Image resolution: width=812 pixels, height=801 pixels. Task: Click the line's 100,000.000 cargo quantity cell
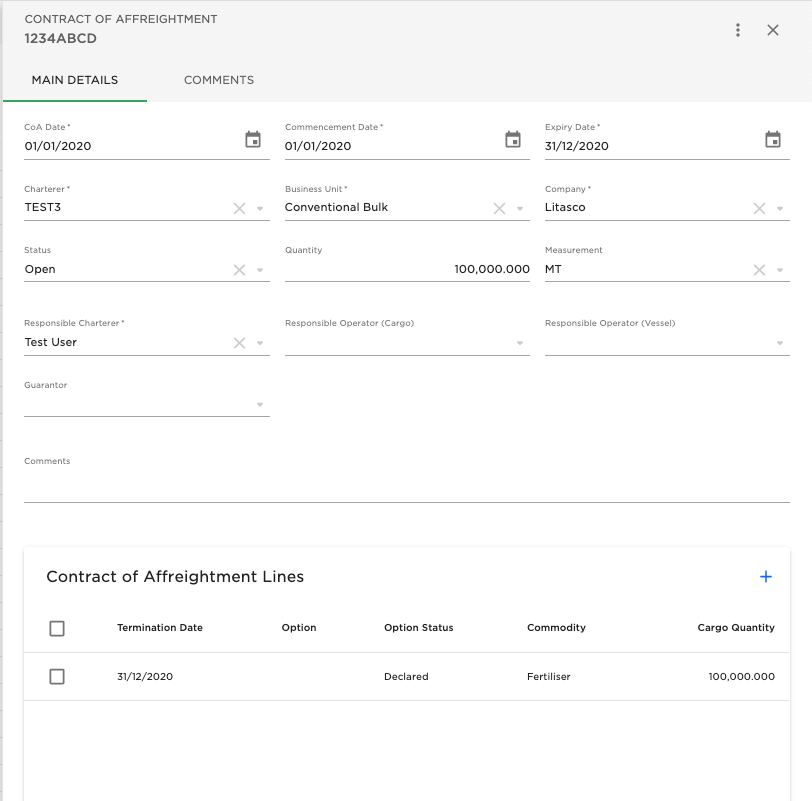click(742, 676)
